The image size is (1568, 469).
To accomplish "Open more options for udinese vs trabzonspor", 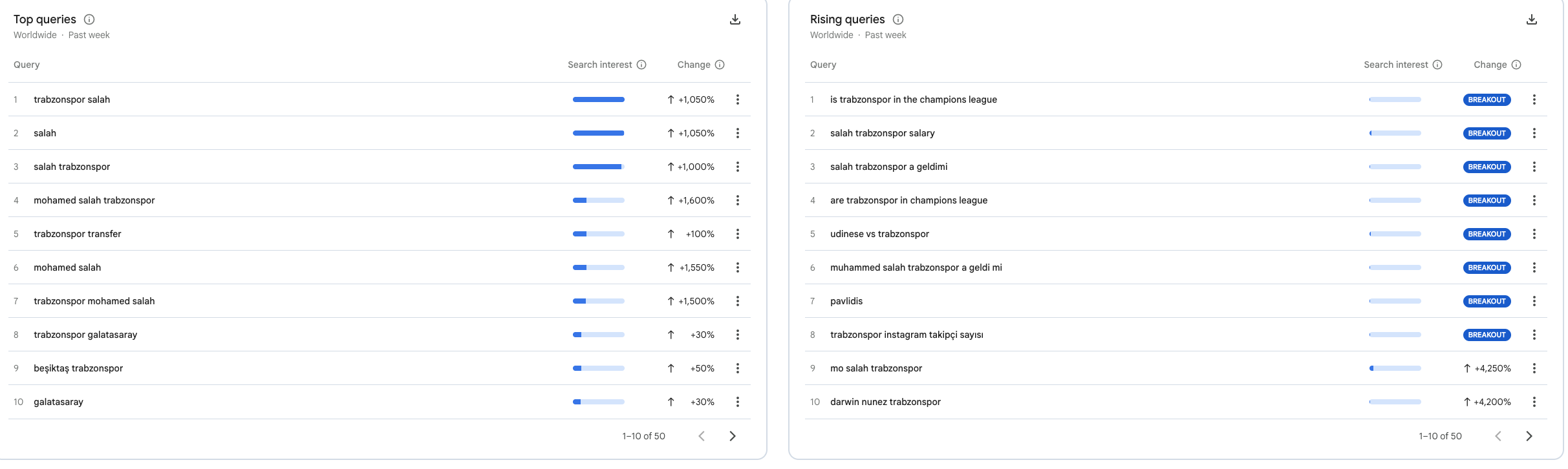I will [1534, 234].
